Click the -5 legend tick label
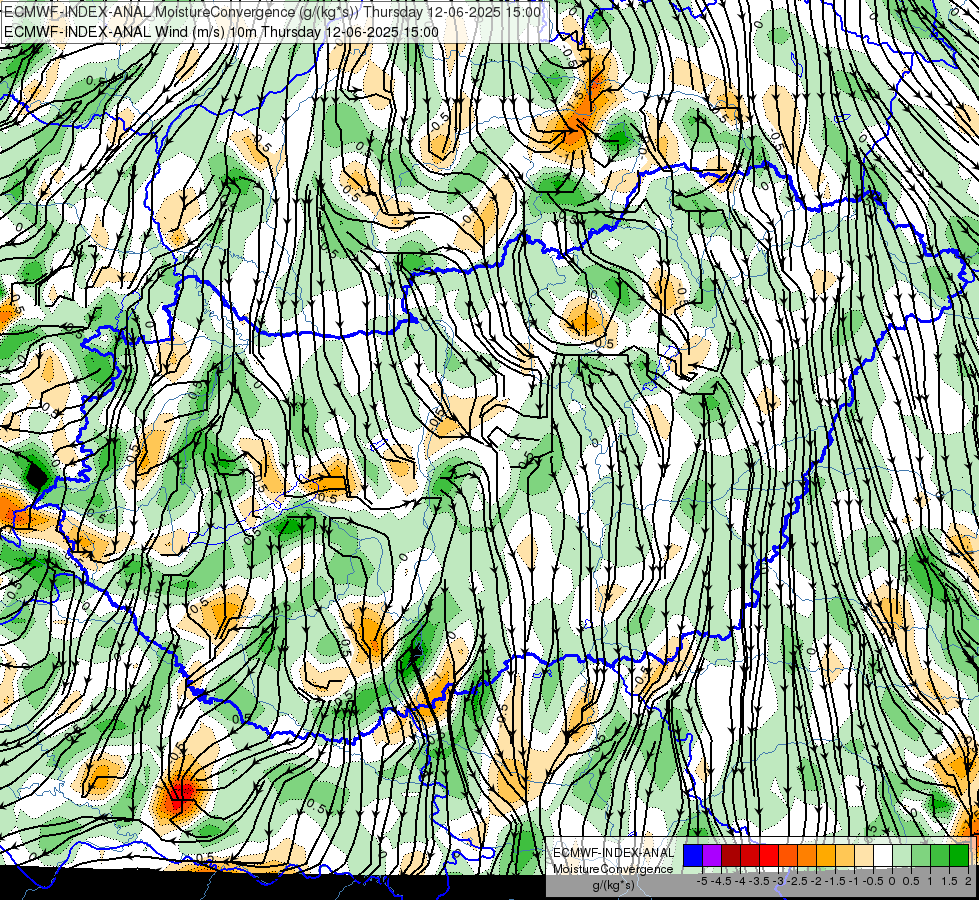 702,881
